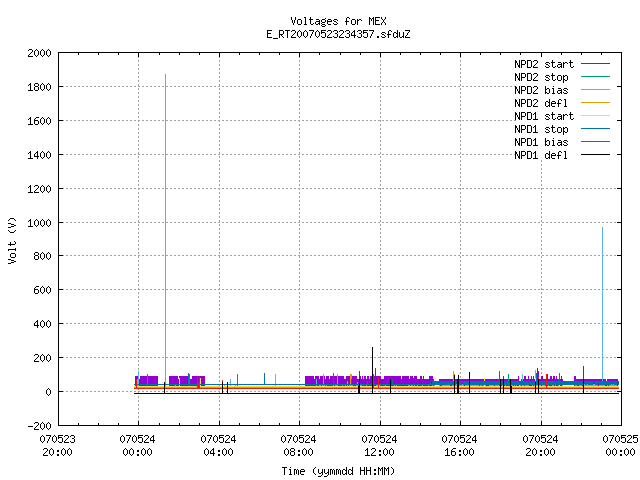640x480 pixels.
Task: Select the E_RT20070523234357.sfduZ filename text
Action: (x=338, y=34)
